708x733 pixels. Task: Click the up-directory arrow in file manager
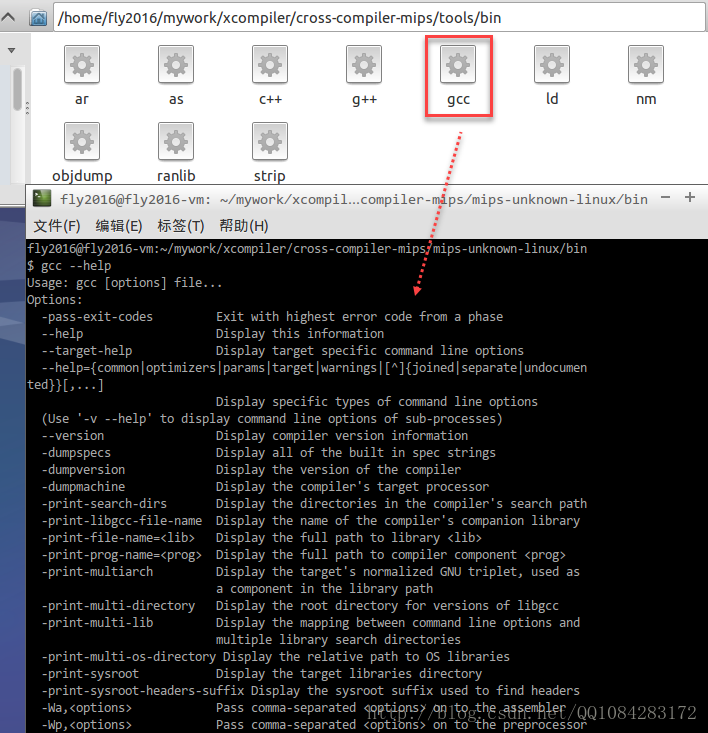click(8, 18)
